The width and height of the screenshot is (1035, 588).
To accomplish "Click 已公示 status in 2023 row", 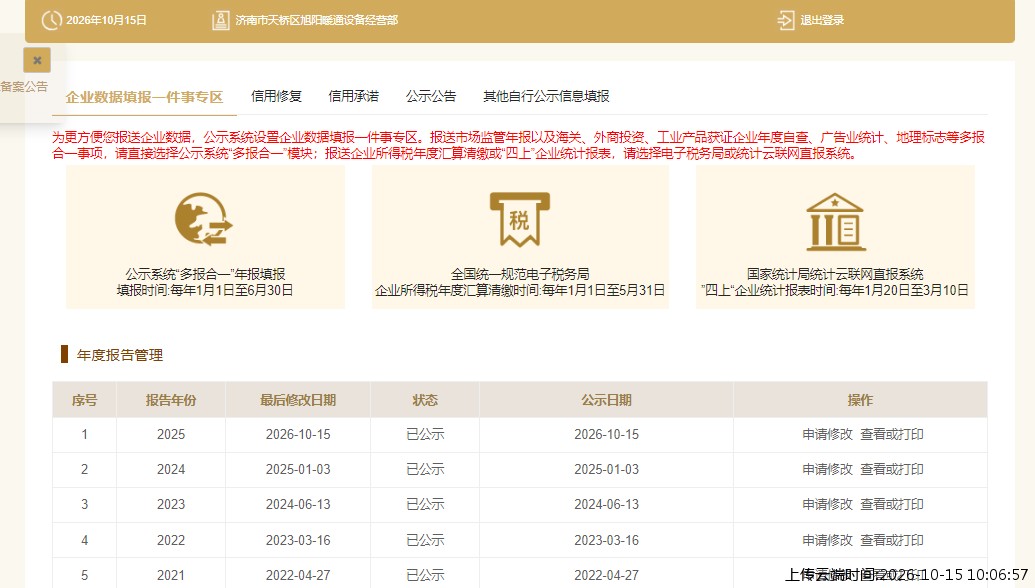I will (x=425, y=504).
